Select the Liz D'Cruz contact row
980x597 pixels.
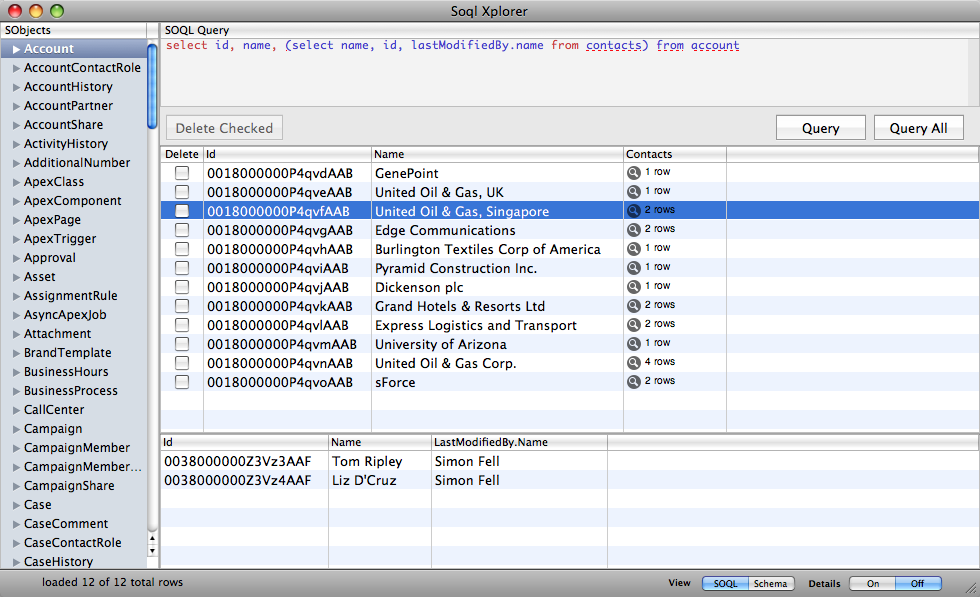569,480
